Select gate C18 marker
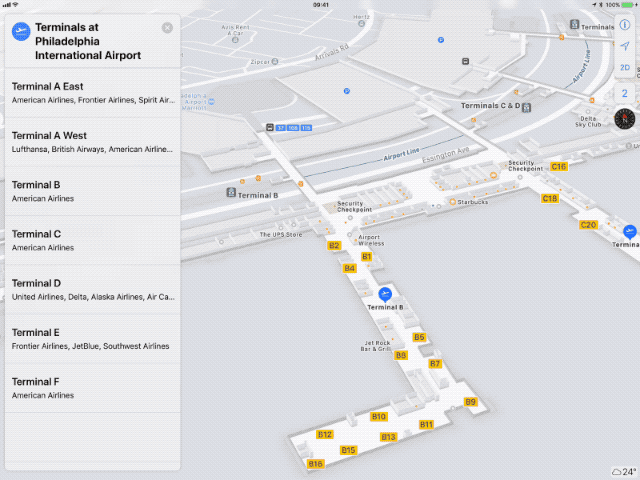 pos(550,198)
